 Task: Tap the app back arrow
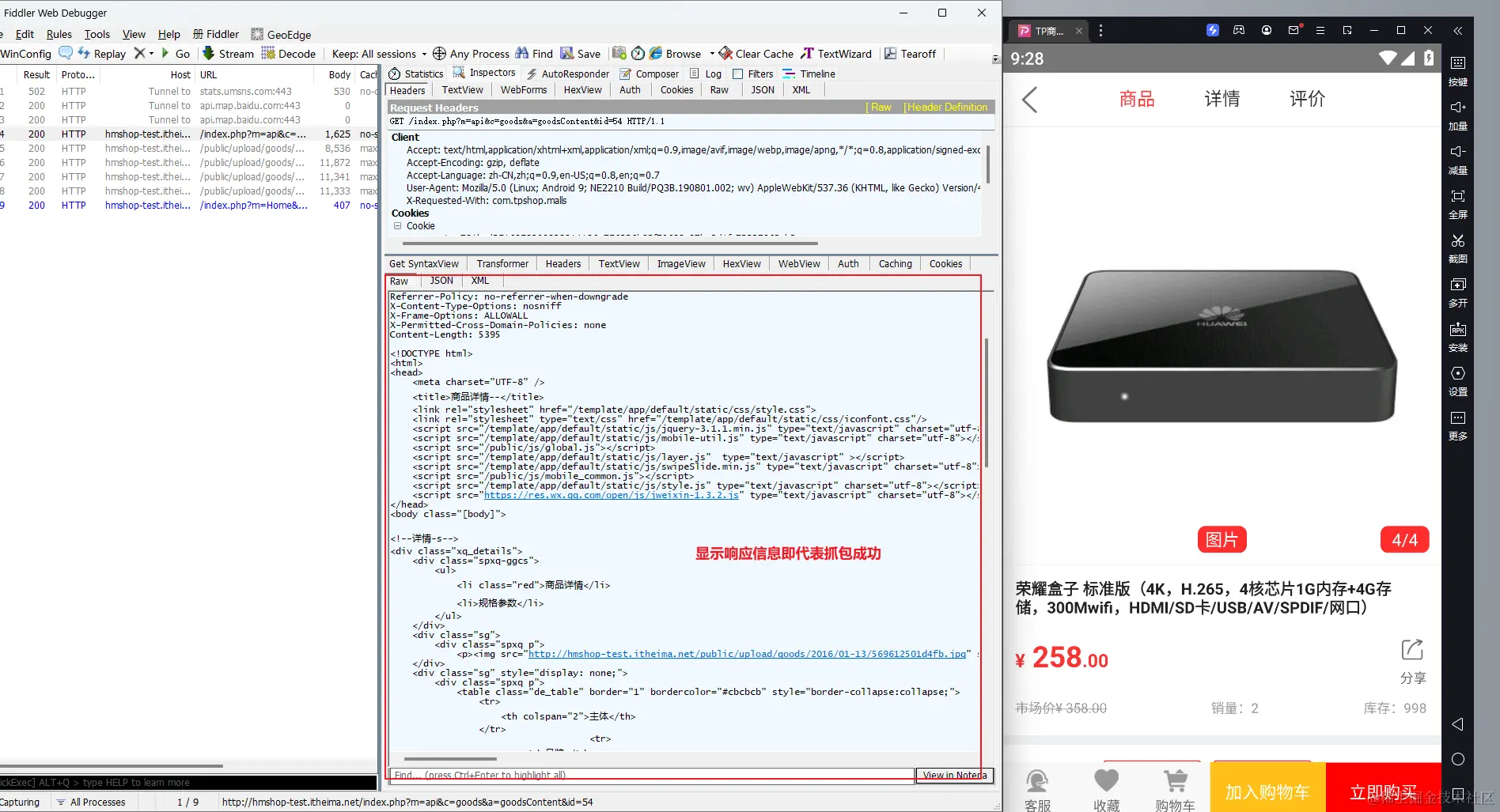(1029, 100)
